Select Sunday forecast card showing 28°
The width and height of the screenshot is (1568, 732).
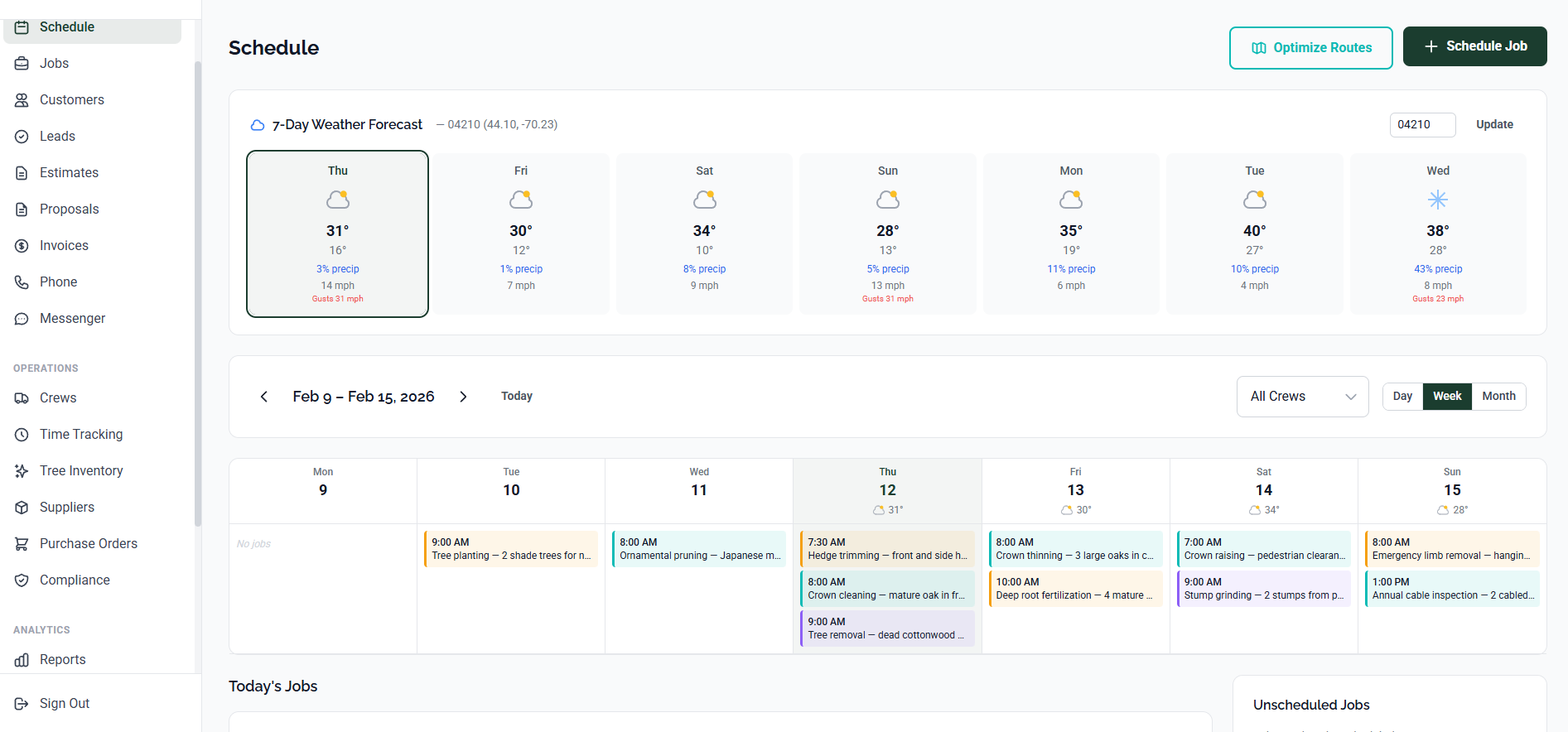[x=888, y=234]
